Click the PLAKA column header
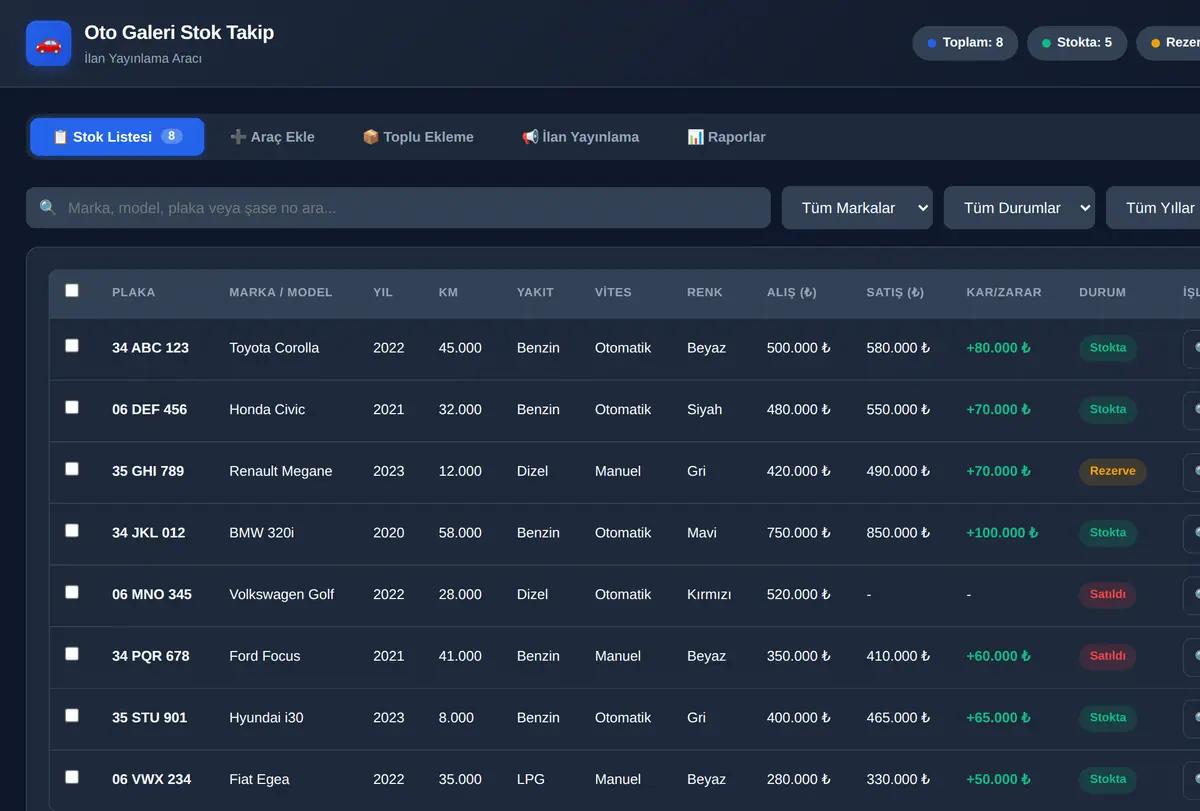This screenshot has height=811, width=1200. point(134,292)
